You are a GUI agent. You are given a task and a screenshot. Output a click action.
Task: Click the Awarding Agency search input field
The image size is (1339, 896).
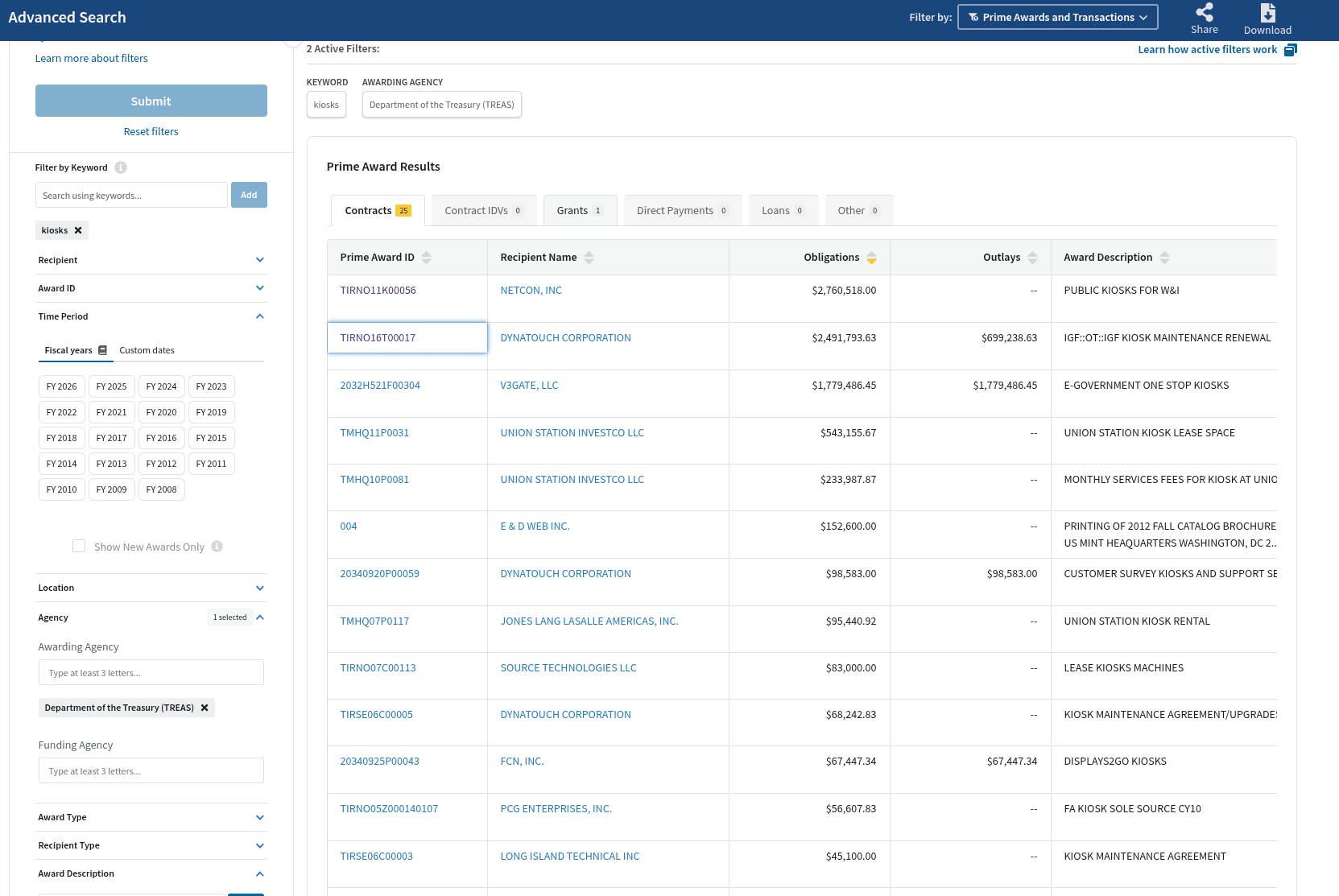click(x=151, y=672)
